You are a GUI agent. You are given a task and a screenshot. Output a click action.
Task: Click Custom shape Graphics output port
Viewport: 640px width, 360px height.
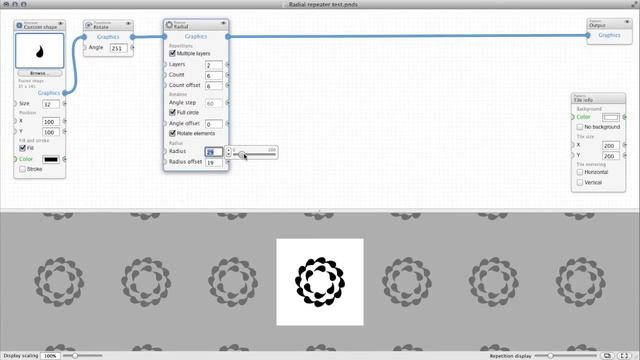tap(65, 93)
